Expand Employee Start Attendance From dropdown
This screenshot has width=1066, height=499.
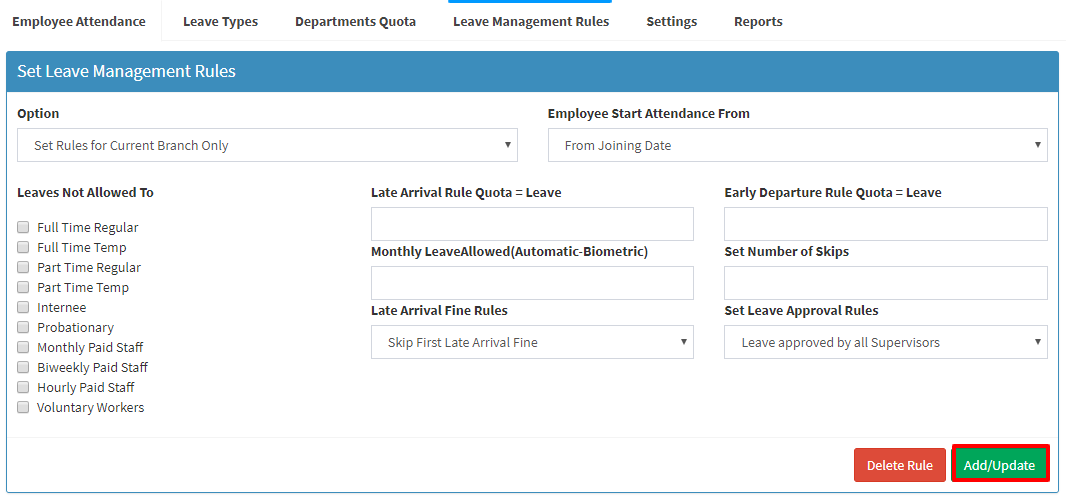pyautogui.click(x=797, y=145)
